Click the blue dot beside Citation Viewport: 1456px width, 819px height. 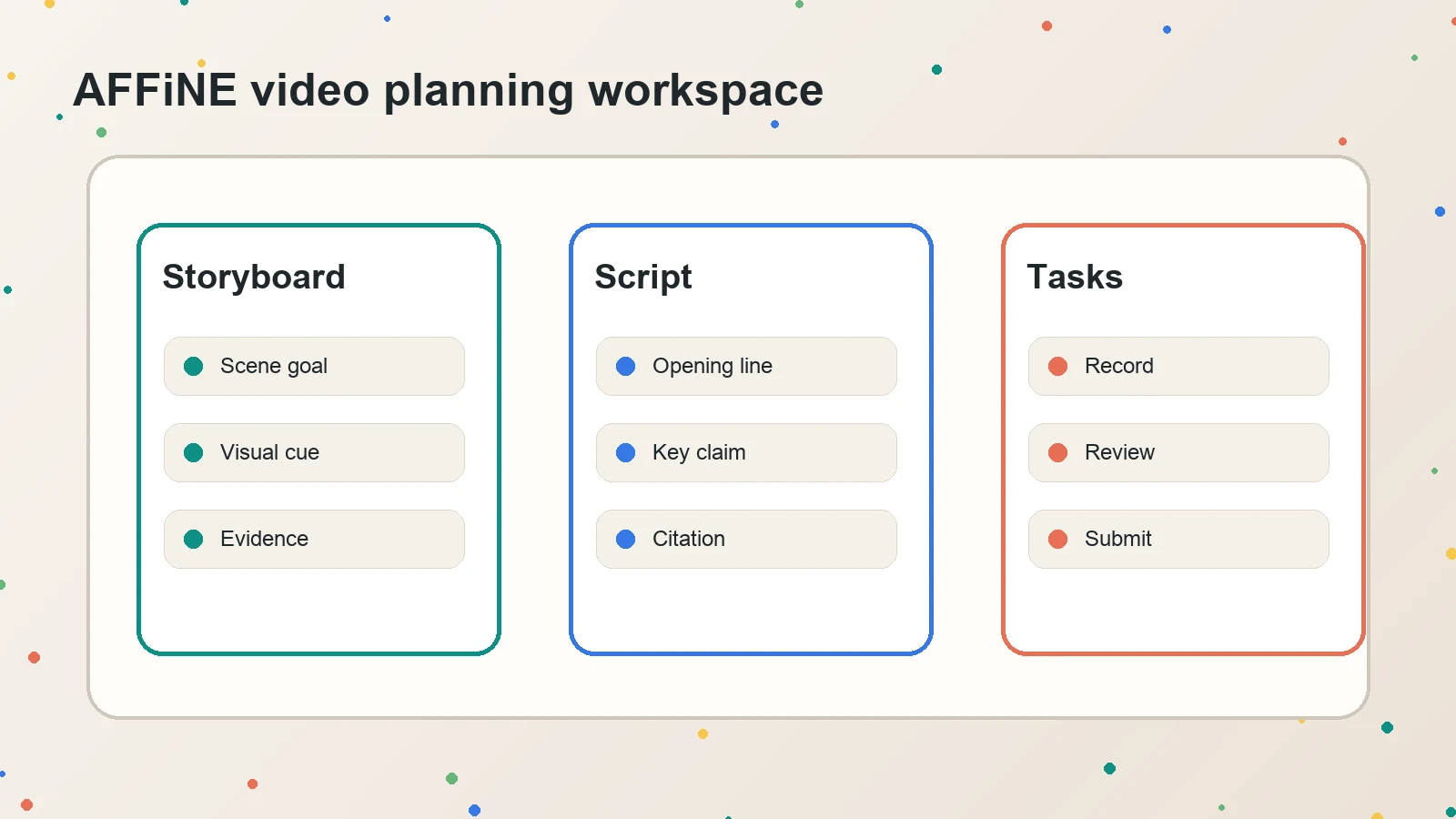(625, 539)
